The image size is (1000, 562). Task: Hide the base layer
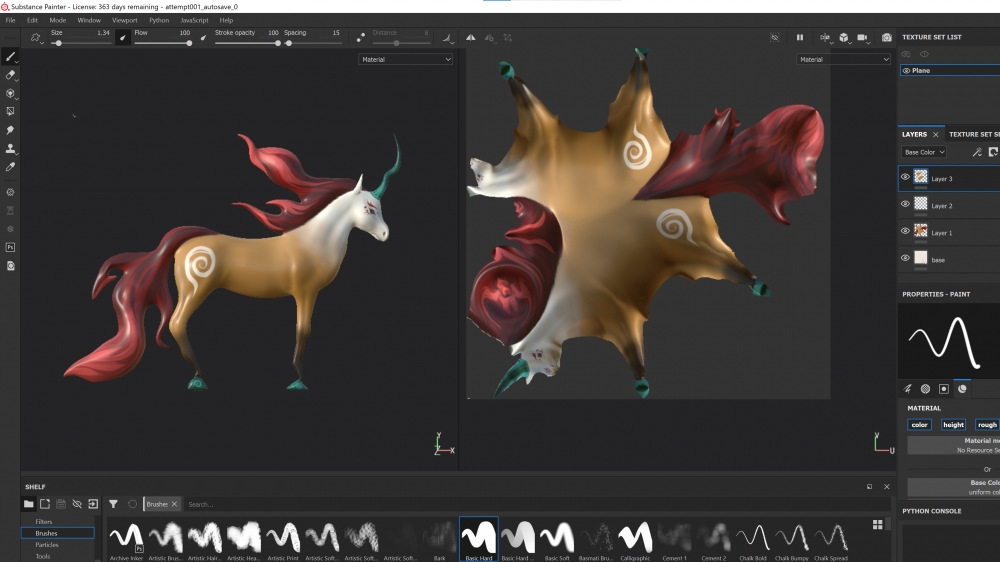click(905, 258)
